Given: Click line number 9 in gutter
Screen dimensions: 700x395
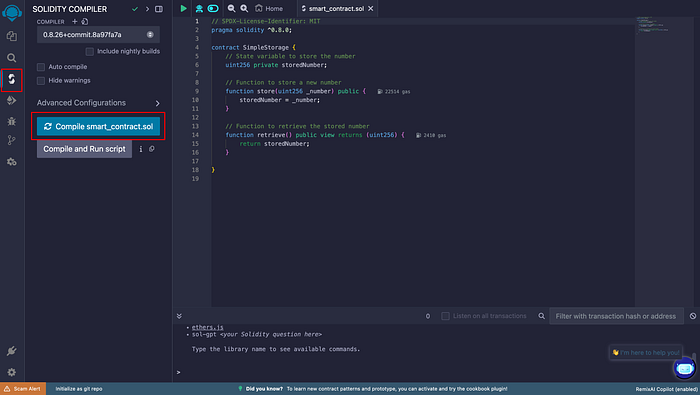Looking at the screenshot, I should (197, 91).
